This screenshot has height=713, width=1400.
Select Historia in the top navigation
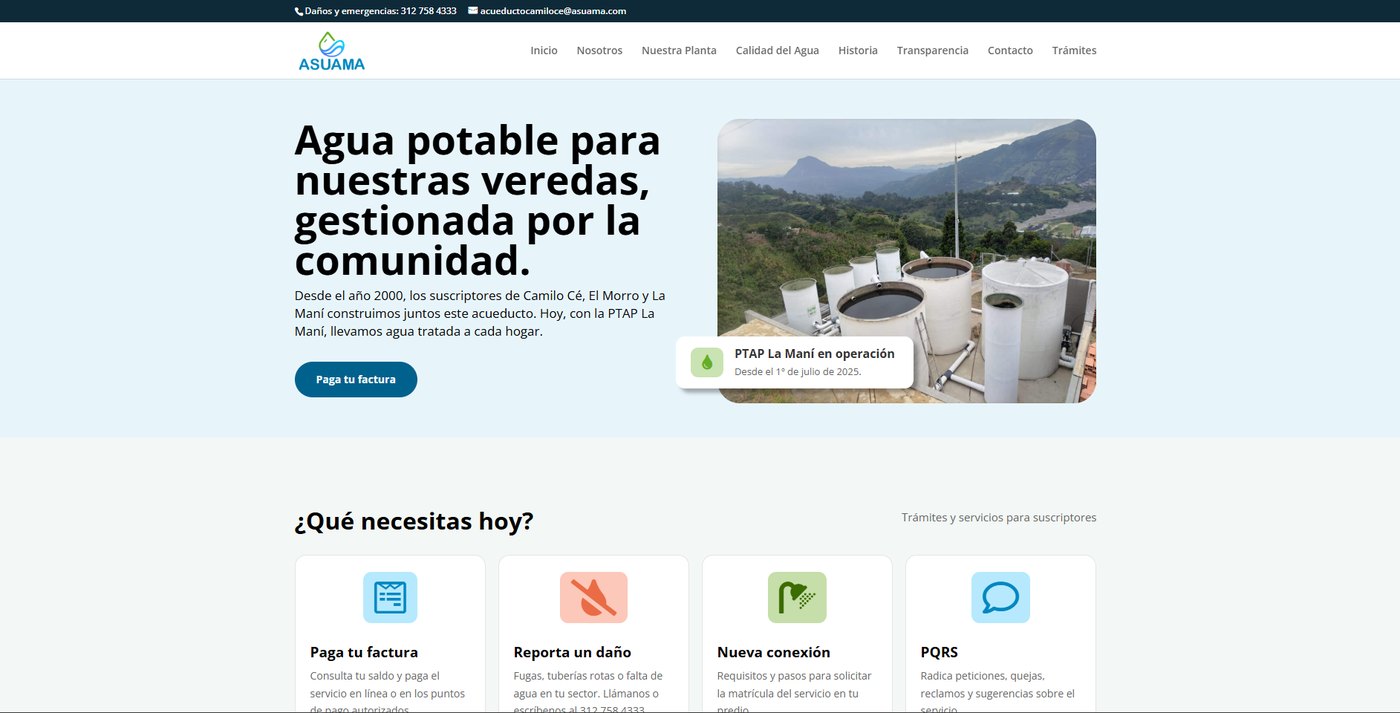(x=858, y=50)
